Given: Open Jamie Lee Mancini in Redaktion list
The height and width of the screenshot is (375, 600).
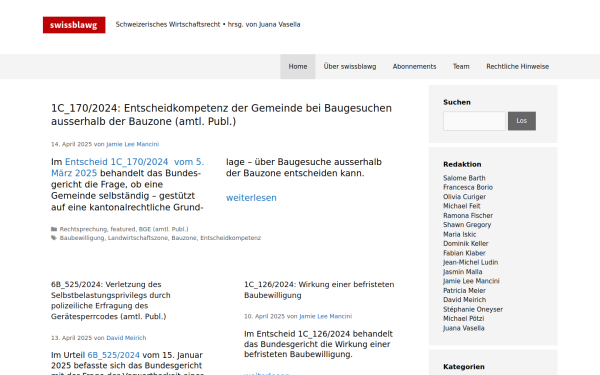Looking at the screenshot, I should point(471,281).
